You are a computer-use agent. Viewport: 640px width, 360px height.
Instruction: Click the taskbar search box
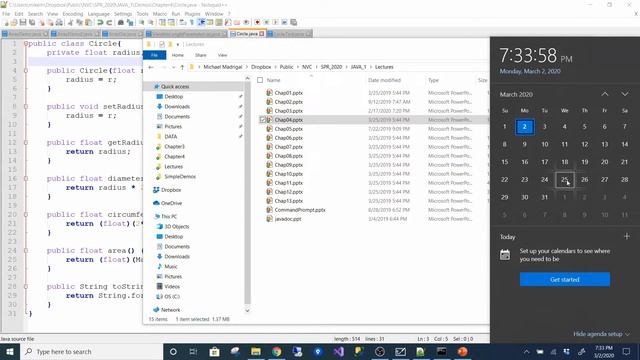point(91,351)
